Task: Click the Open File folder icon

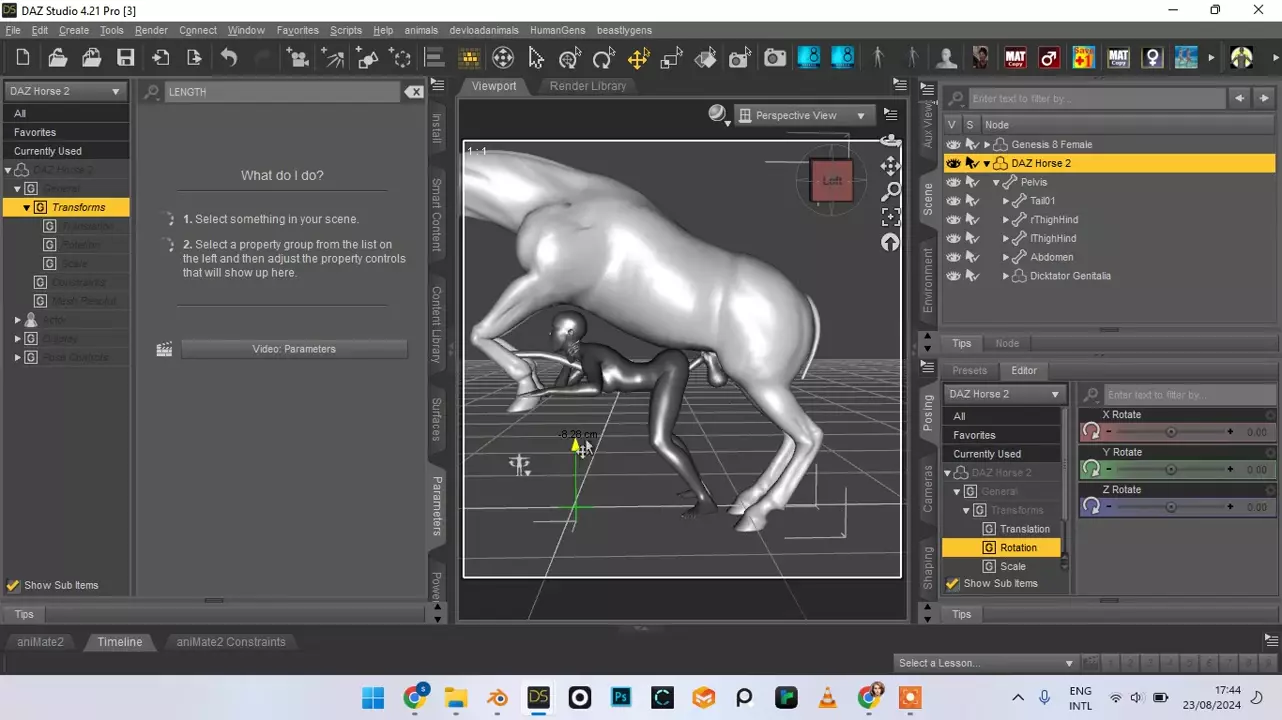Action: (x=57, y=58)
